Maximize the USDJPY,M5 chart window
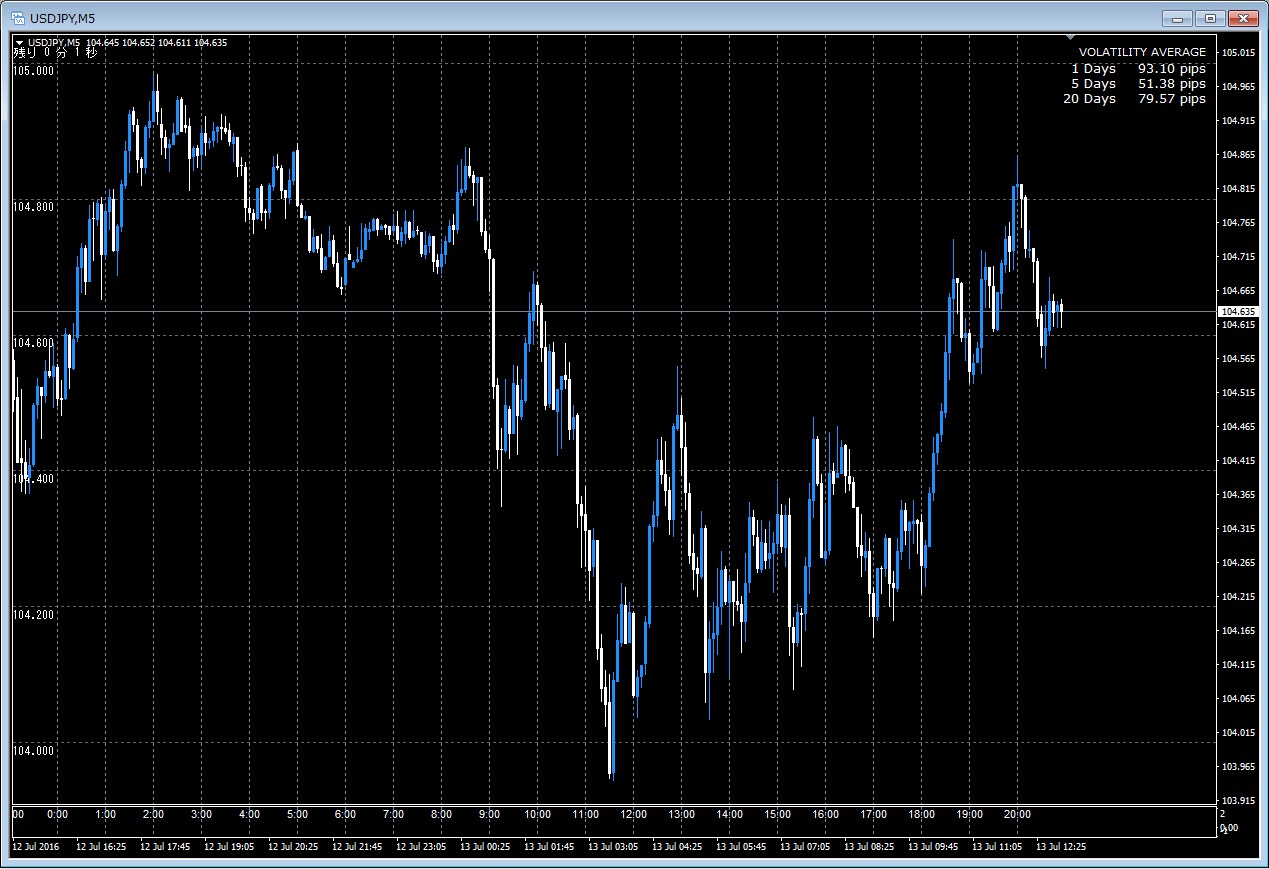1269x869 pixels. point(1210,18)
